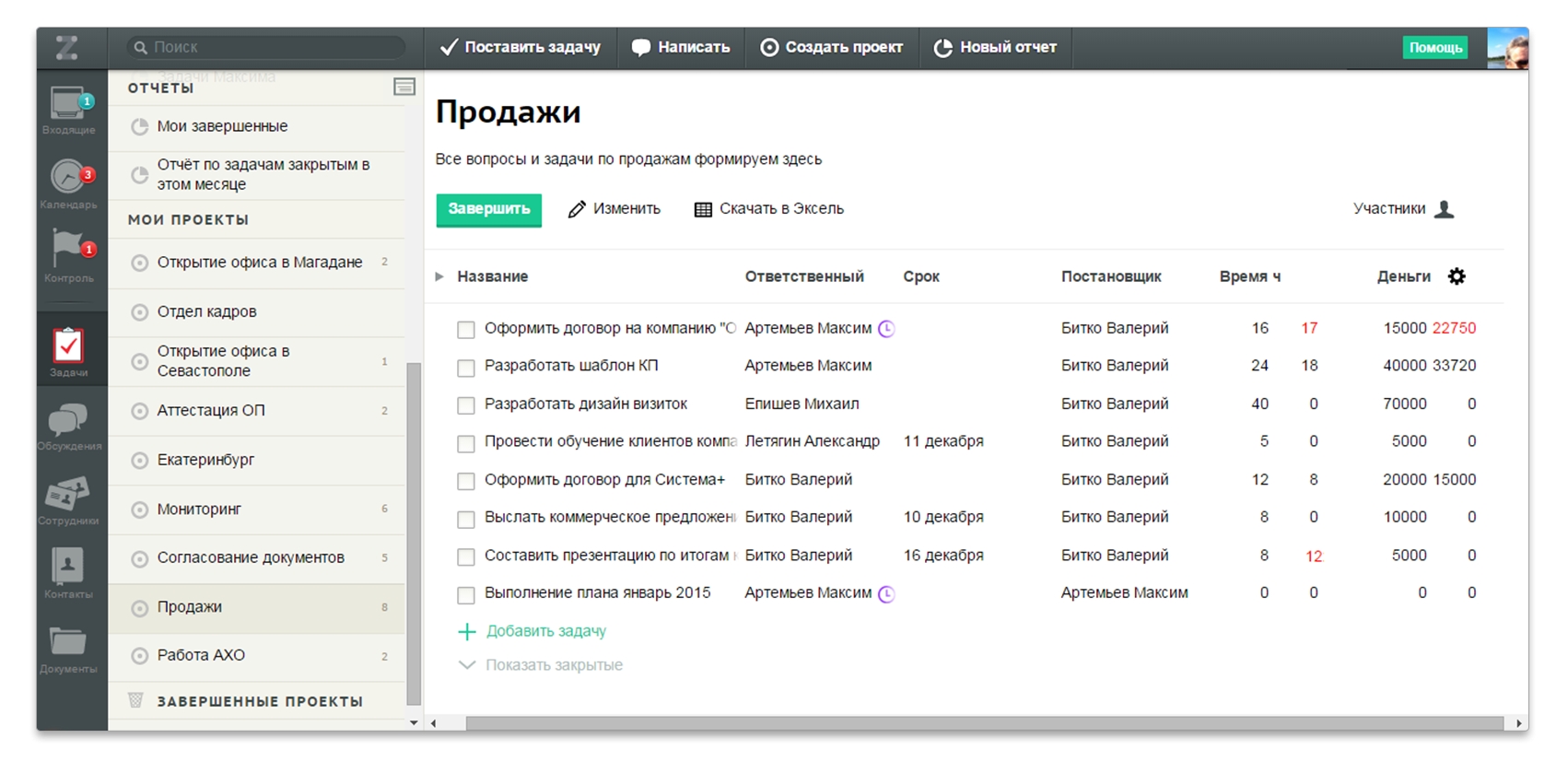Open Создать проект in top bar
Viewport: 1568px width, 773px height.
click(831, 48)
